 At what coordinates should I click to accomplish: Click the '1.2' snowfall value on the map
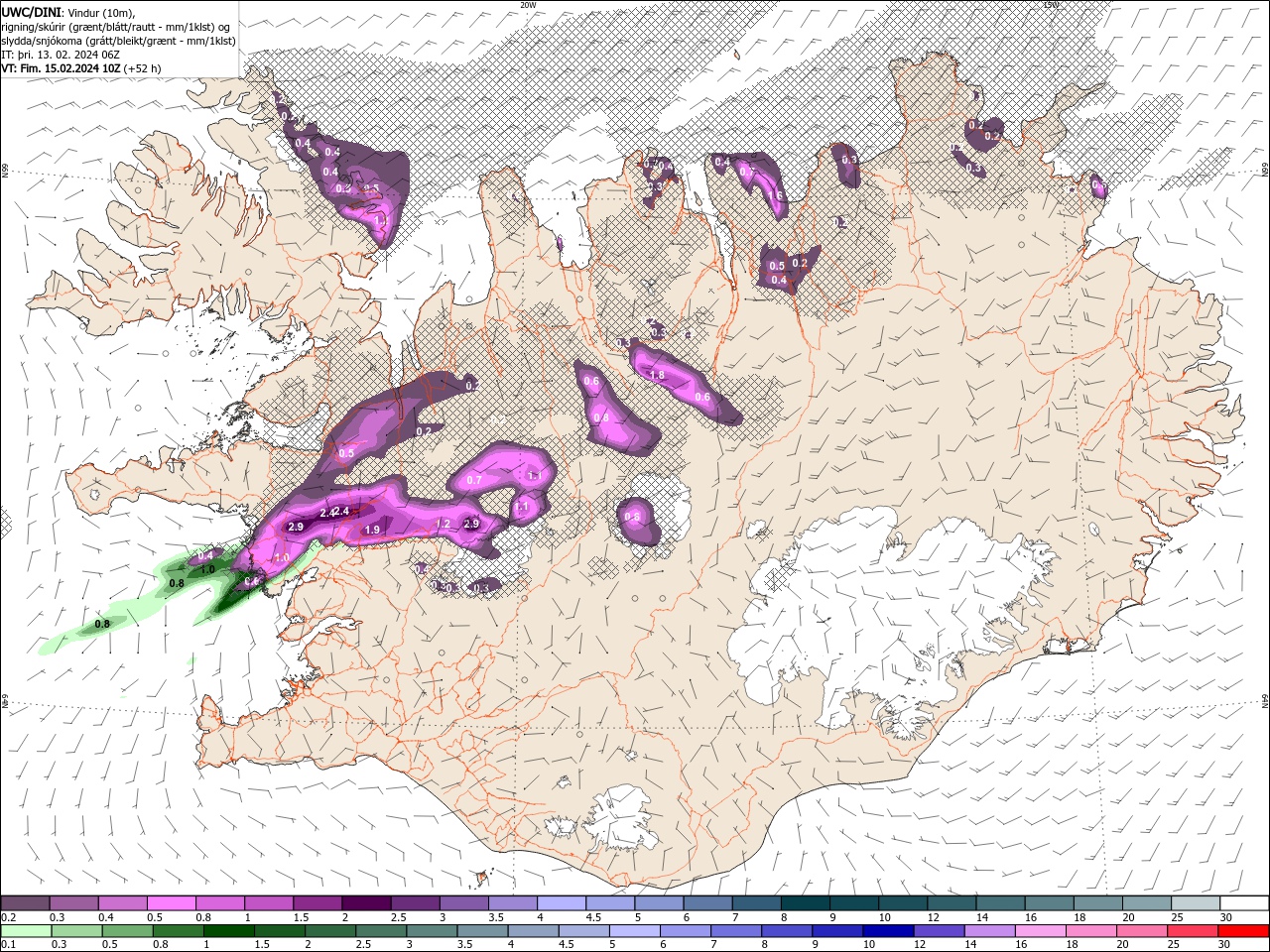pyautogui.click(x=444, y=524)
